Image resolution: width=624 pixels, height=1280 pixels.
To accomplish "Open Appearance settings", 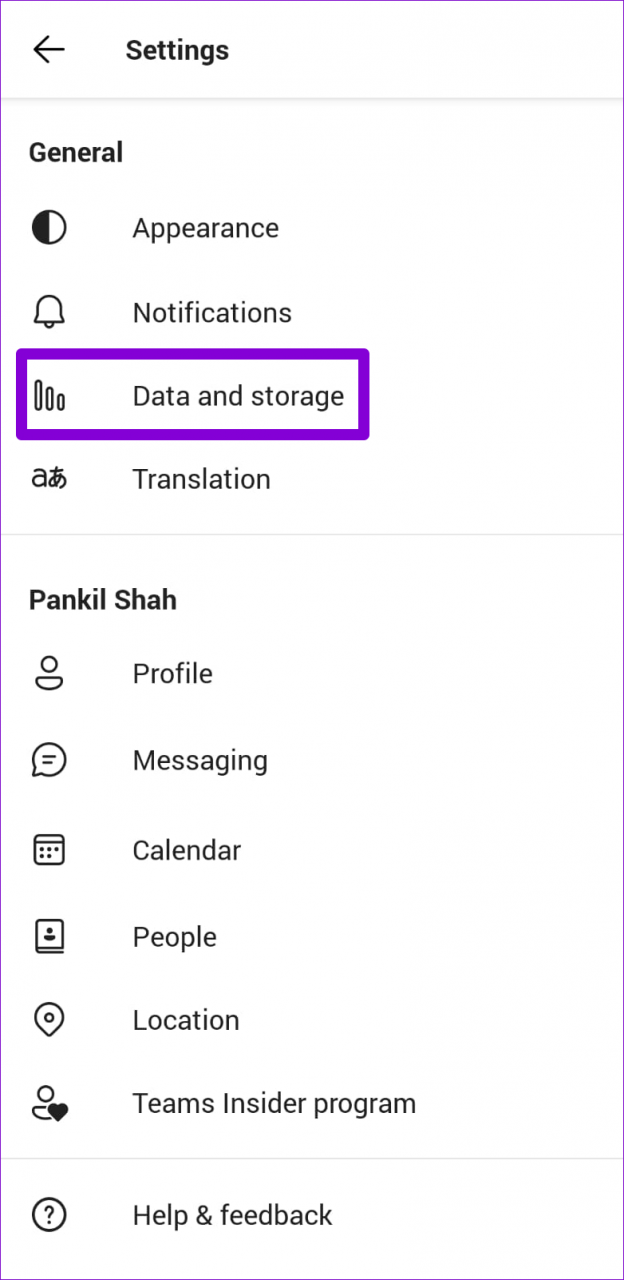I will tap(205, 228).
